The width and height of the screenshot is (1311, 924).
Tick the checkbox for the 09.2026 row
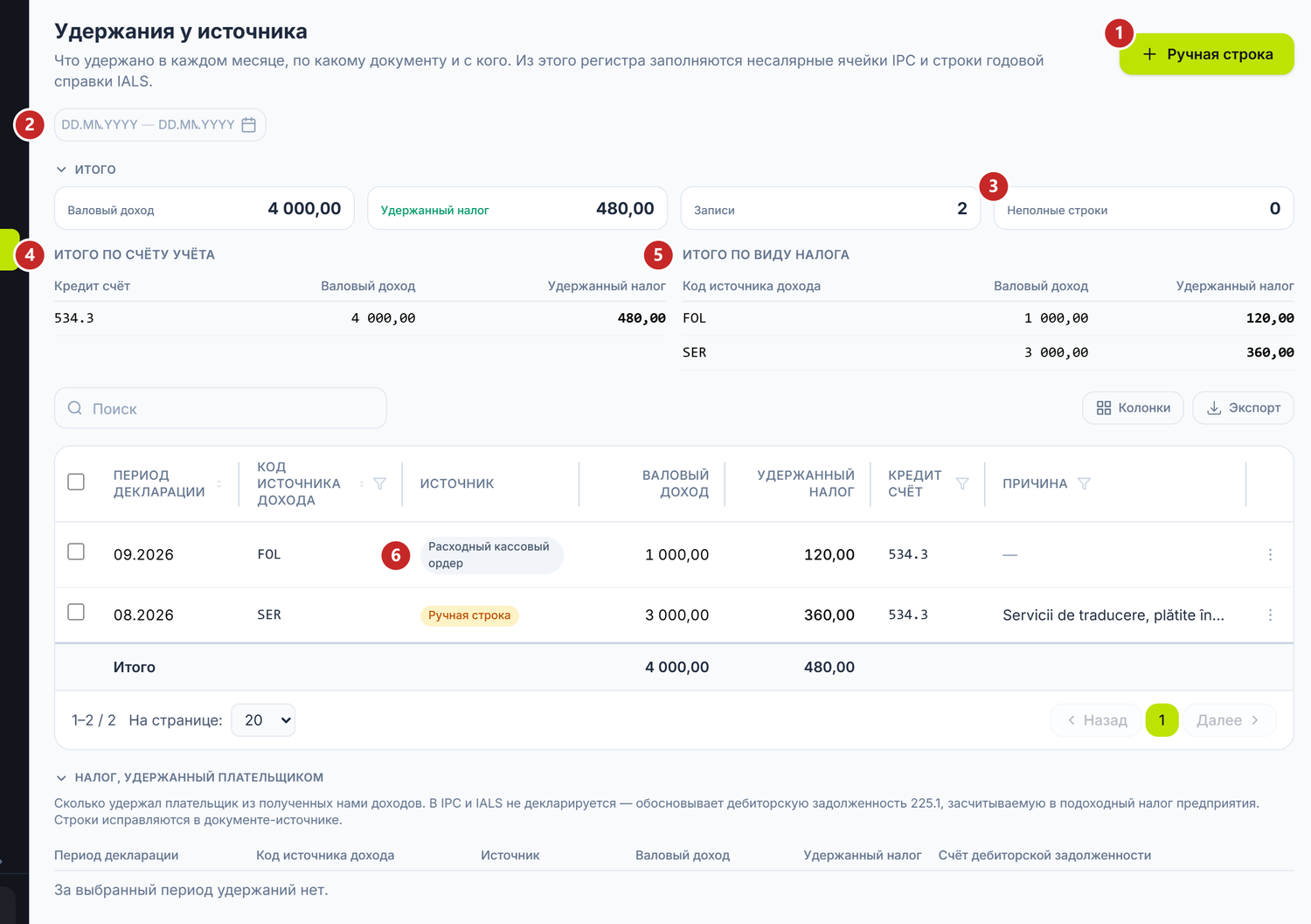point(76,552)
